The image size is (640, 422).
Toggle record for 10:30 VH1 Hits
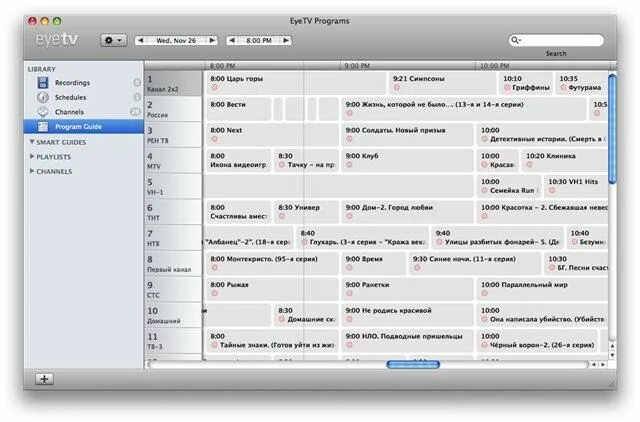click(552, 191)
